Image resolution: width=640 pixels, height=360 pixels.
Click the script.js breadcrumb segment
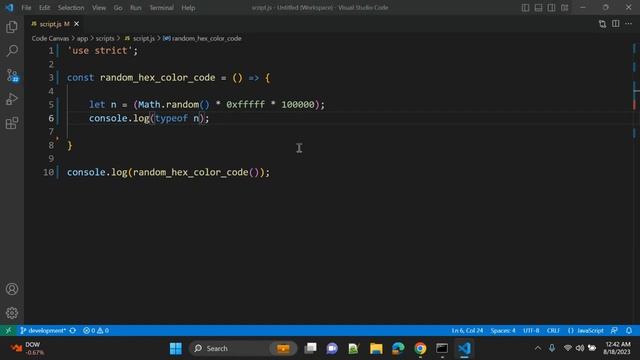(x=140, y=38)
